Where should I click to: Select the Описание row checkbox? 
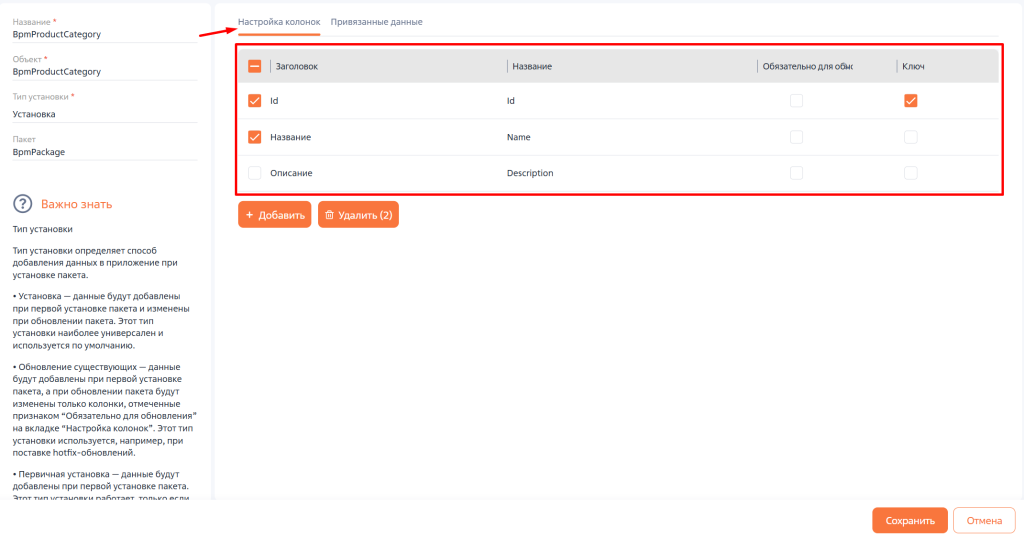[x=254, y=173]
